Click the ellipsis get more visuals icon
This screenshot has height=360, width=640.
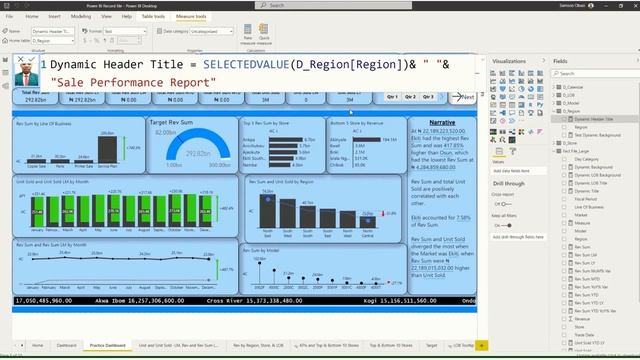521,121
